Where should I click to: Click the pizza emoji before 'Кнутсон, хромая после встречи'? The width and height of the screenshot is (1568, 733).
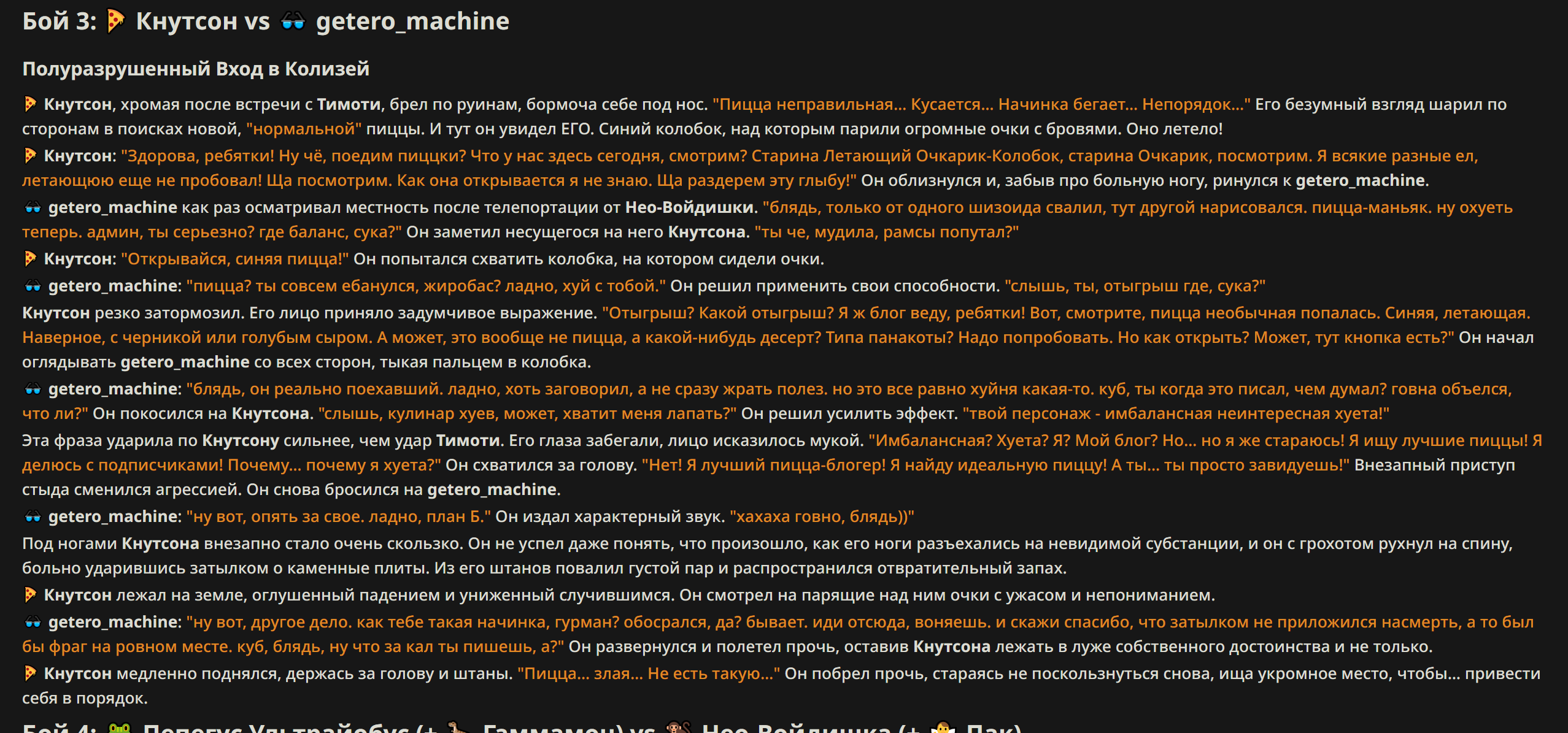click(30, 104)
